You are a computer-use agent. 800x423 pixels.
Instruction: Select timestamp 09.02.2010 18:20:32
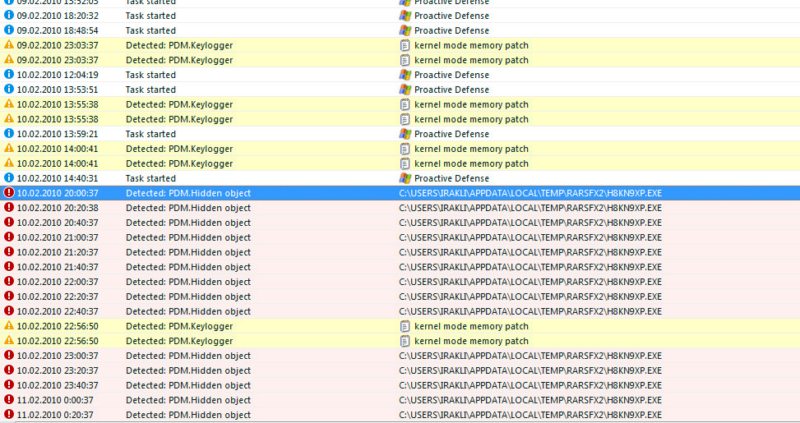(58, 16)
